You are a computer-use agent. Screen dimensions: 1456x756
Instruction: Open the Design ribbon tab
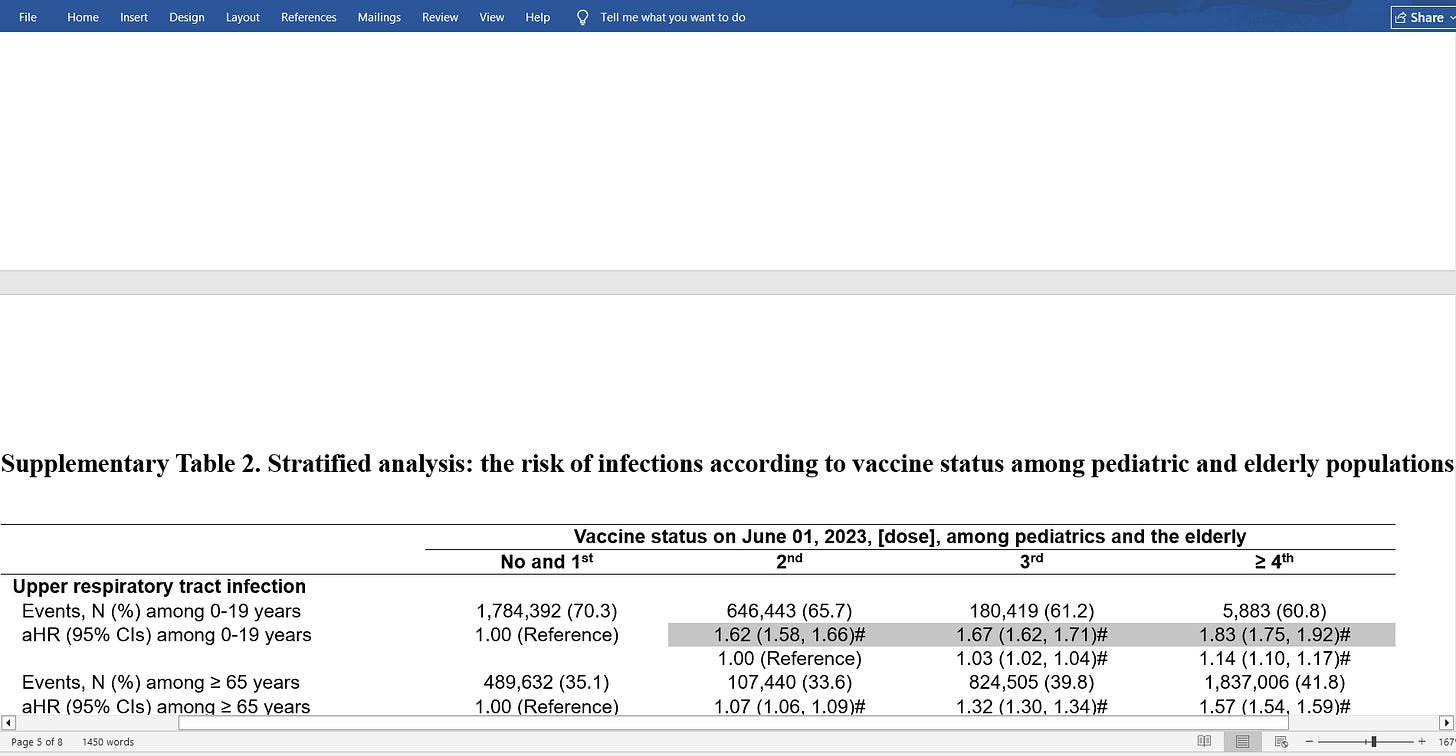(x=187, y=17)
